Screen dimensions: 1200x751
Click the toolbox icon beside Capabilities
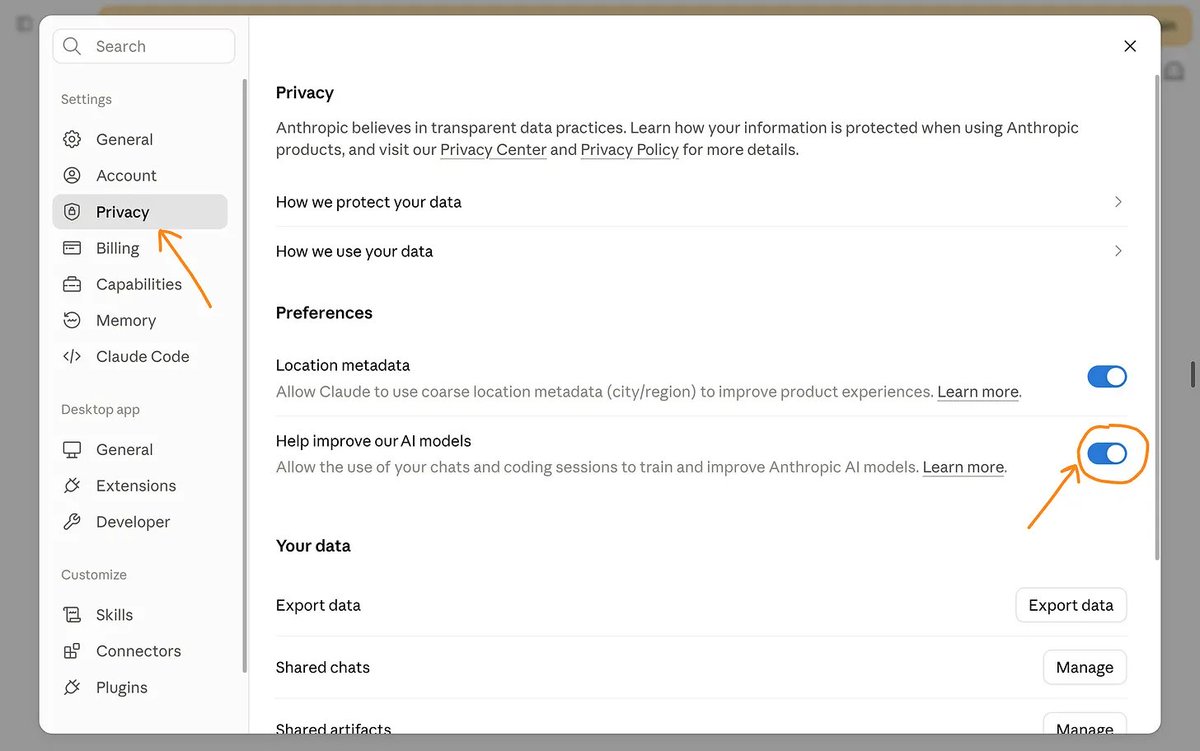pyautogui.click(x=72, y=284)
